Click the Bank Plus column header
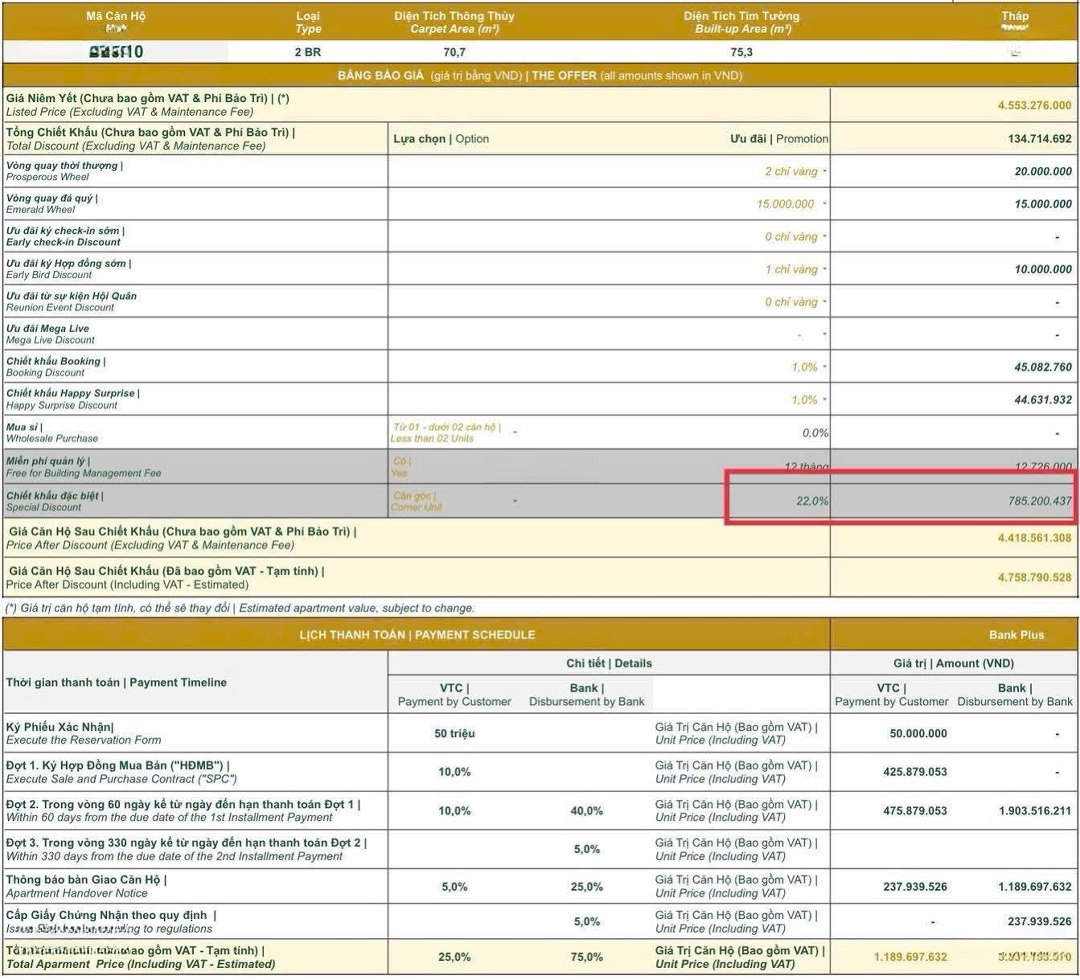Viewport: 1080px width, 980px height. 1015,634
